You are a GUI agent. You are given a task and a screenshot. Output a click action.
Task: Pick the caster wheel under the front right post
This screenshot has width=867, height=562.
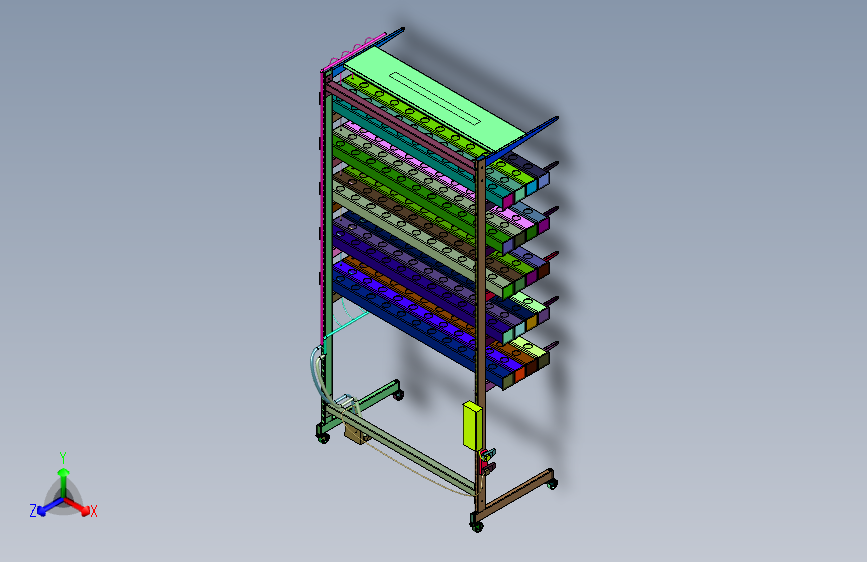pos(477,526)
